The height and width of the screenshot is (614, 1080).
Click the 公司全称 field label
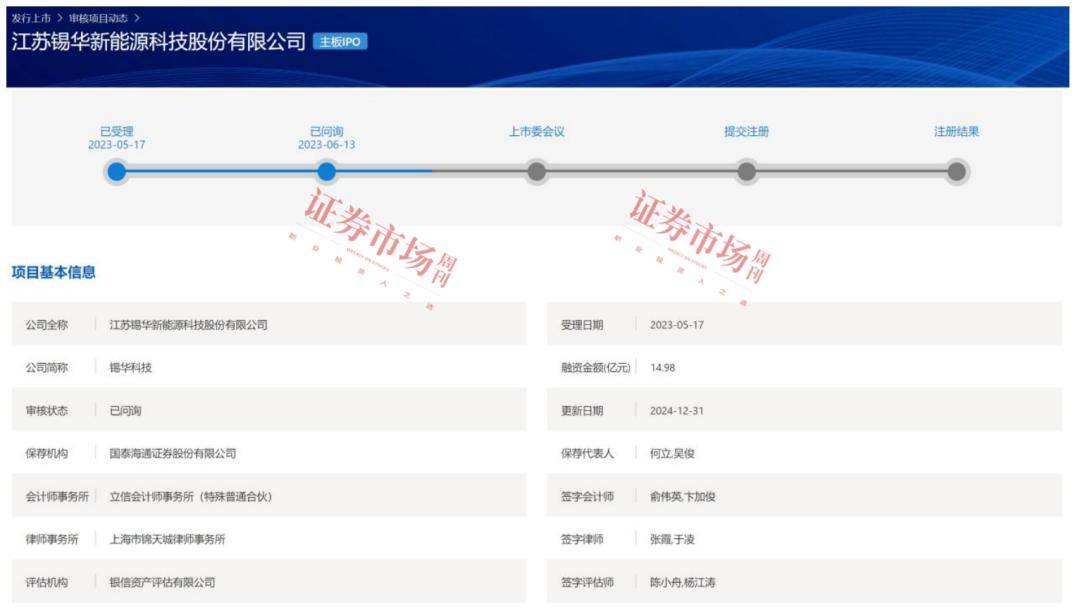point(47,325)
